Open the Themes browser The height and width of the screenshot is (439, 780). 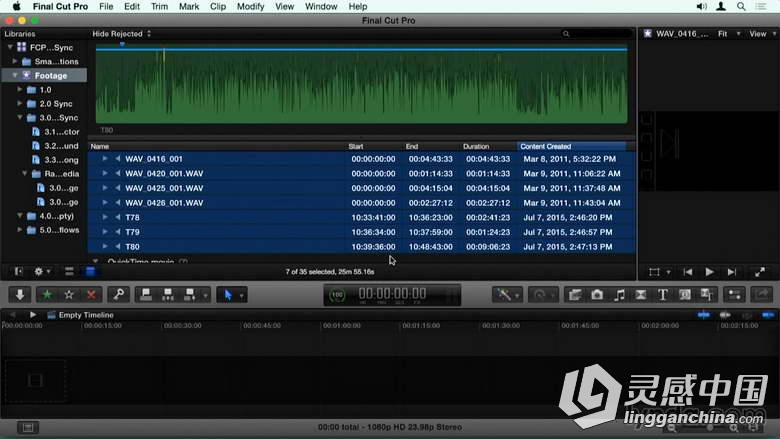point(707,295)
